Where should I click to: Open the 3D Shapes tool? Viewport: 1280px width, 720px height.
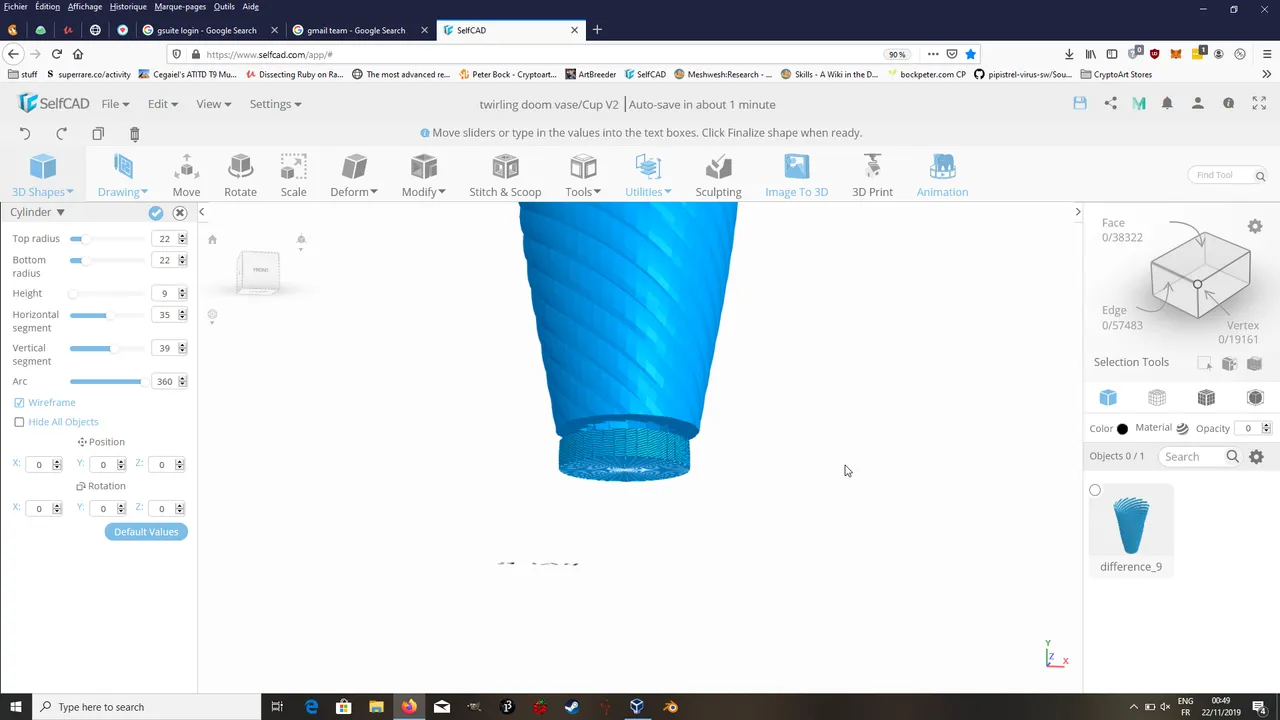(x=42, y=176)
